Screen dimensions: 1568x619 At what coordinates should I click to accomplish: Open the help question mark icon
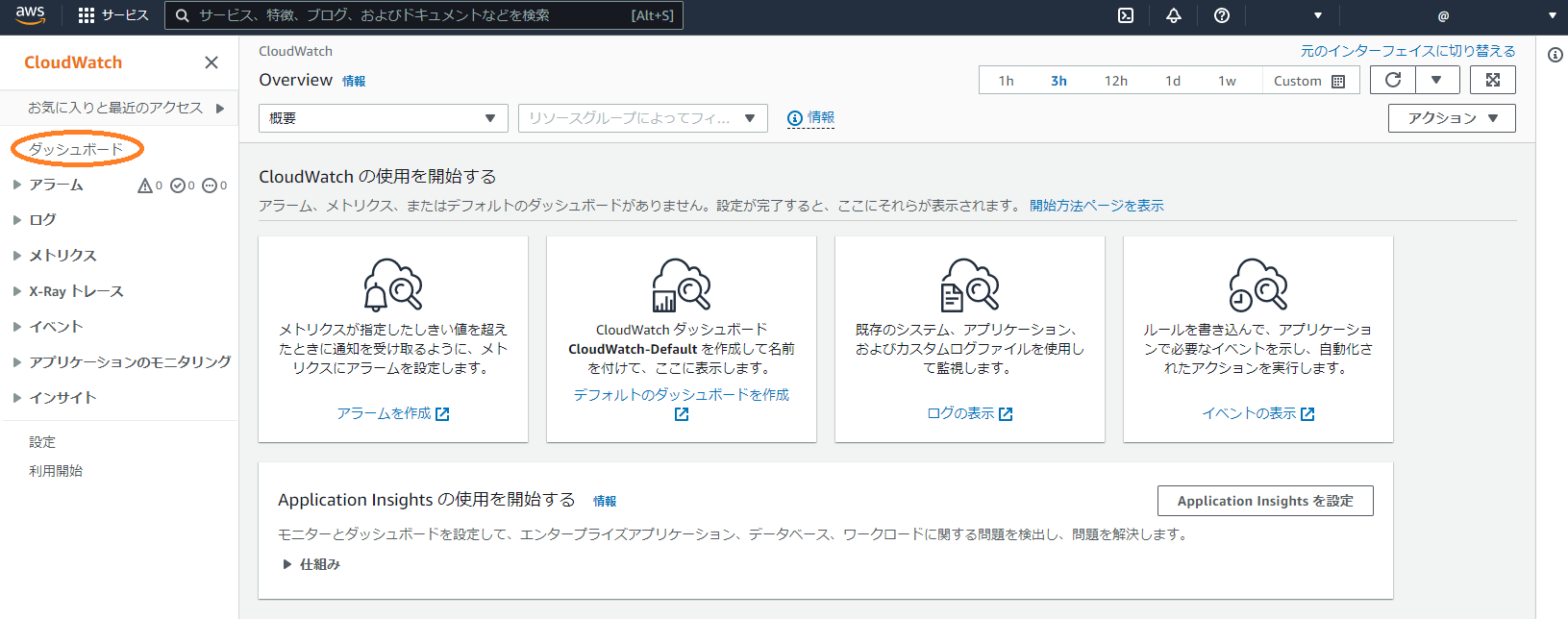click(x=1222, y=15)
